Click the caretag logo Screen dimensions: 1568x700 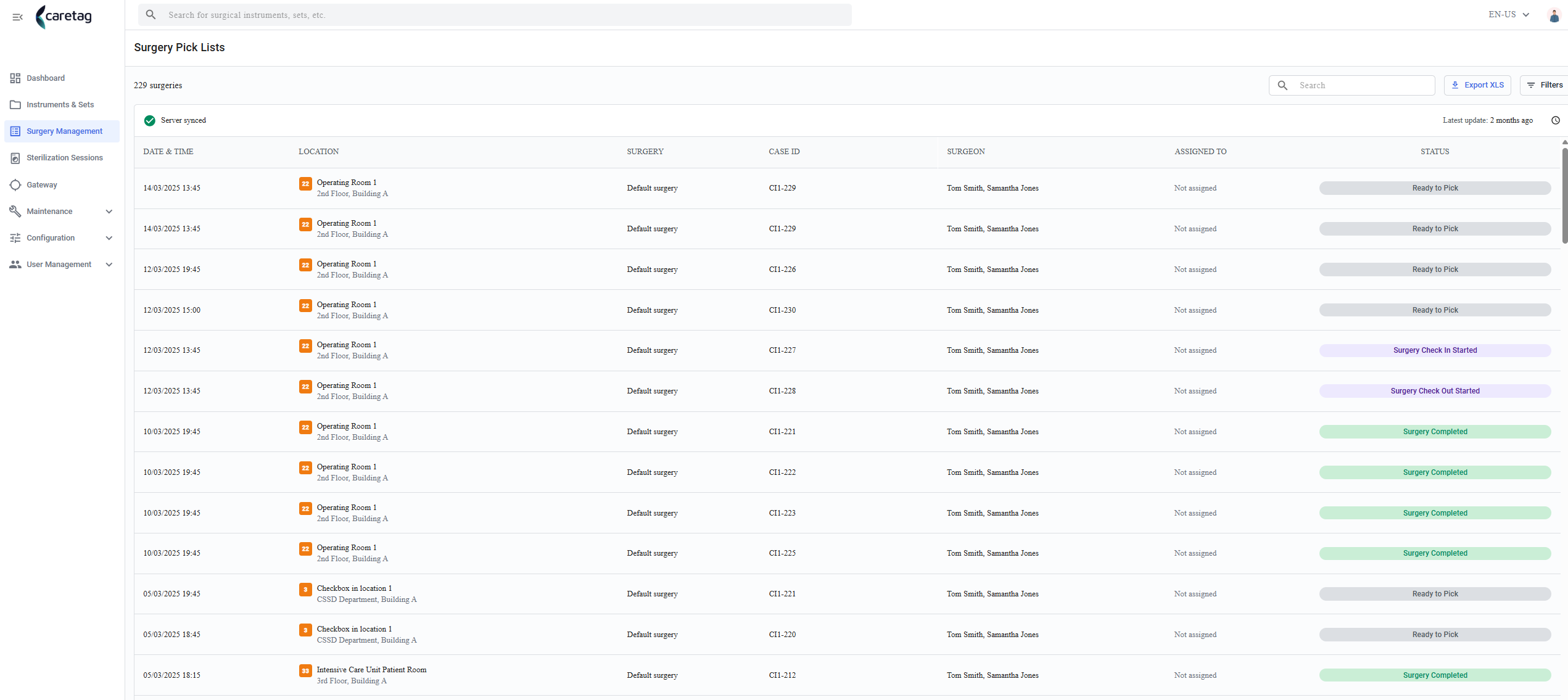(64, 17)
